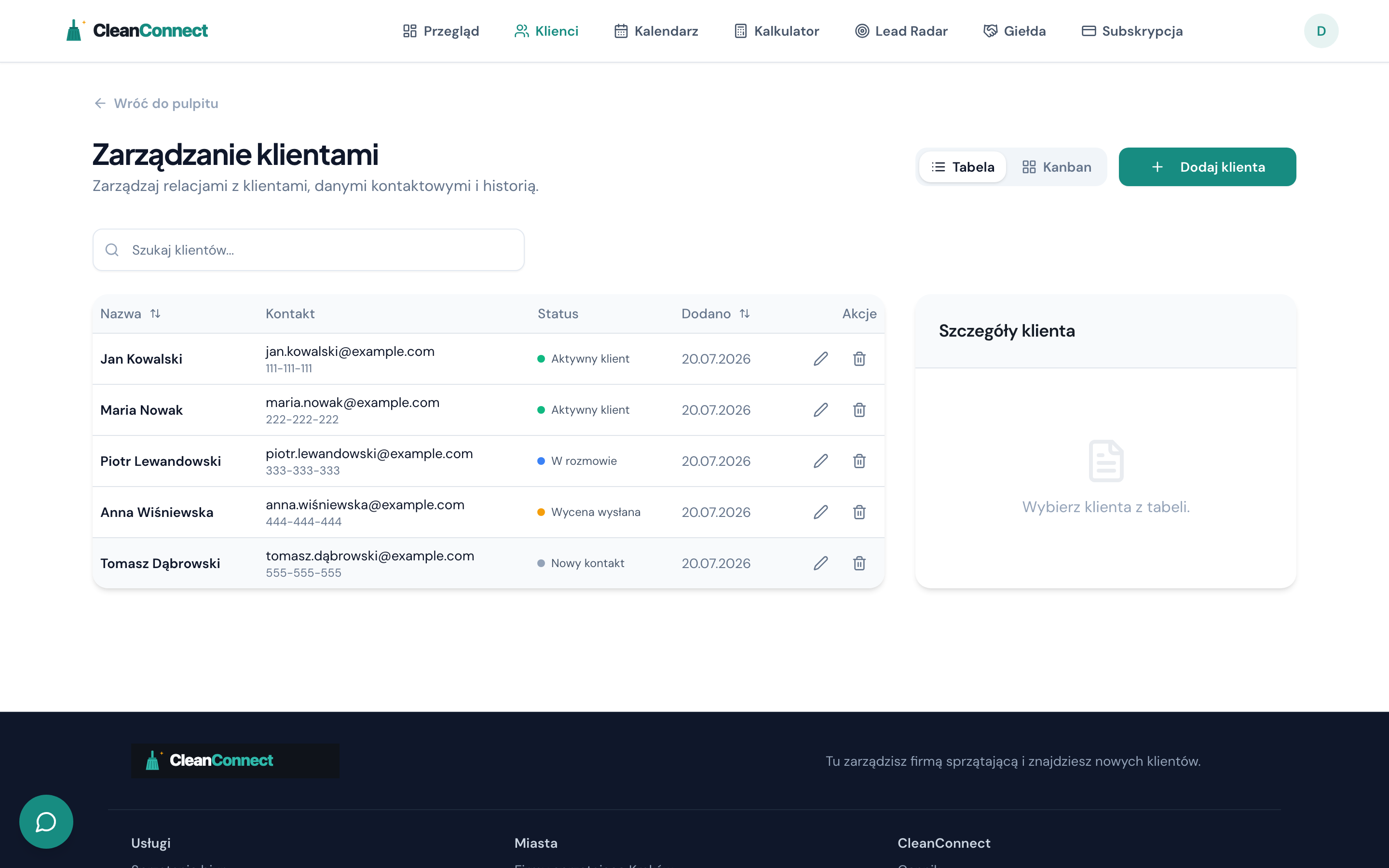Click Usługi footer heading
The image size is (1389, 868).
[151, 843]
